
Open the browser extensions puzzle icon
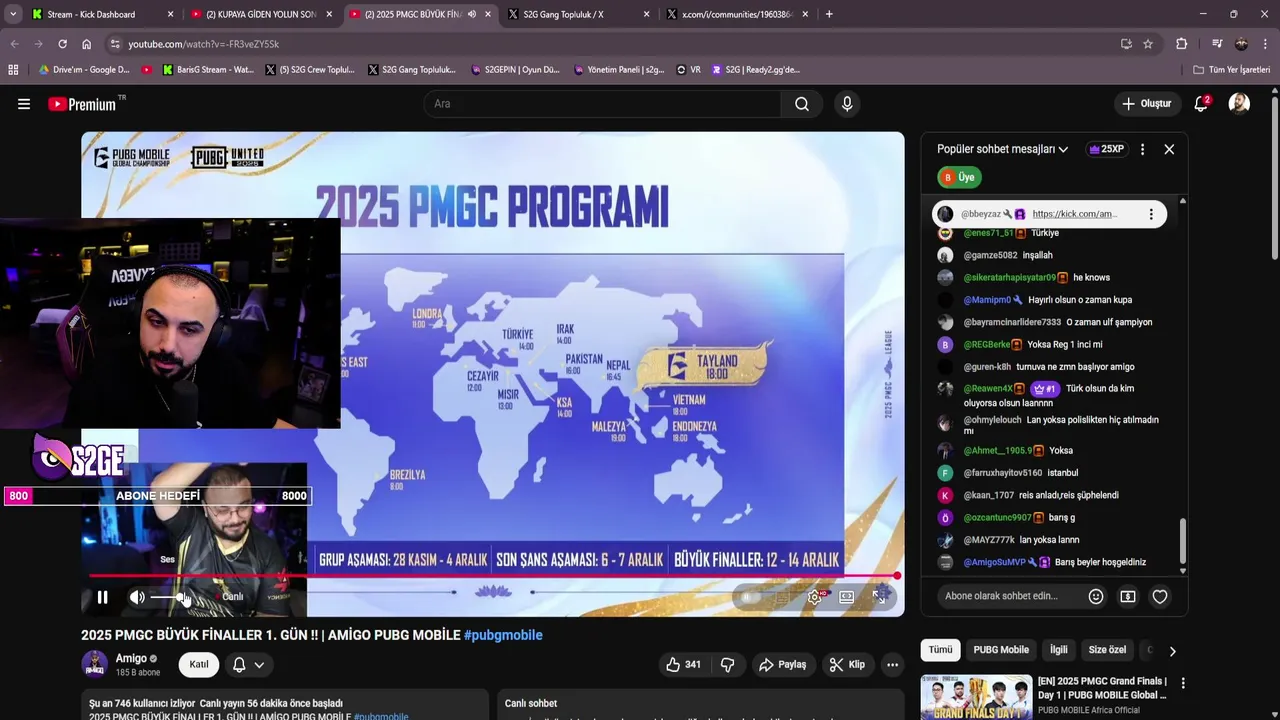pyautogui.click(x=1182, y=44)
